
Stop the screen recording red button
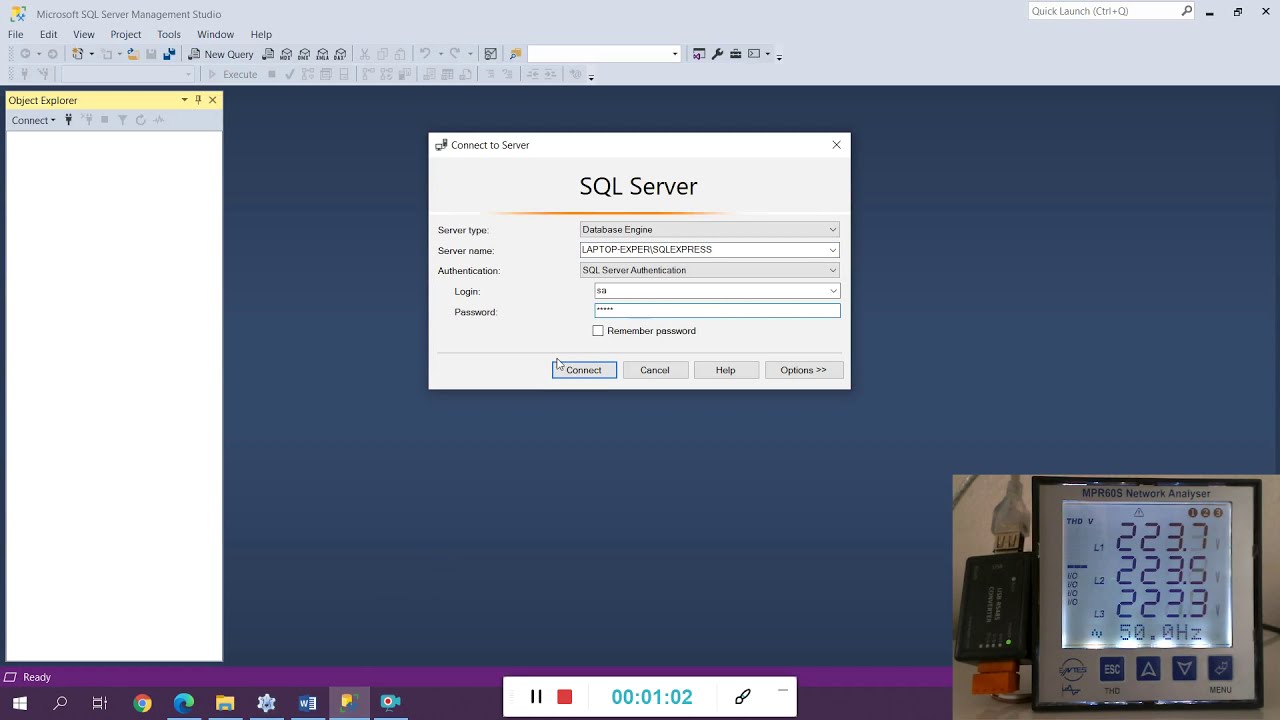(x=565, y=697)
